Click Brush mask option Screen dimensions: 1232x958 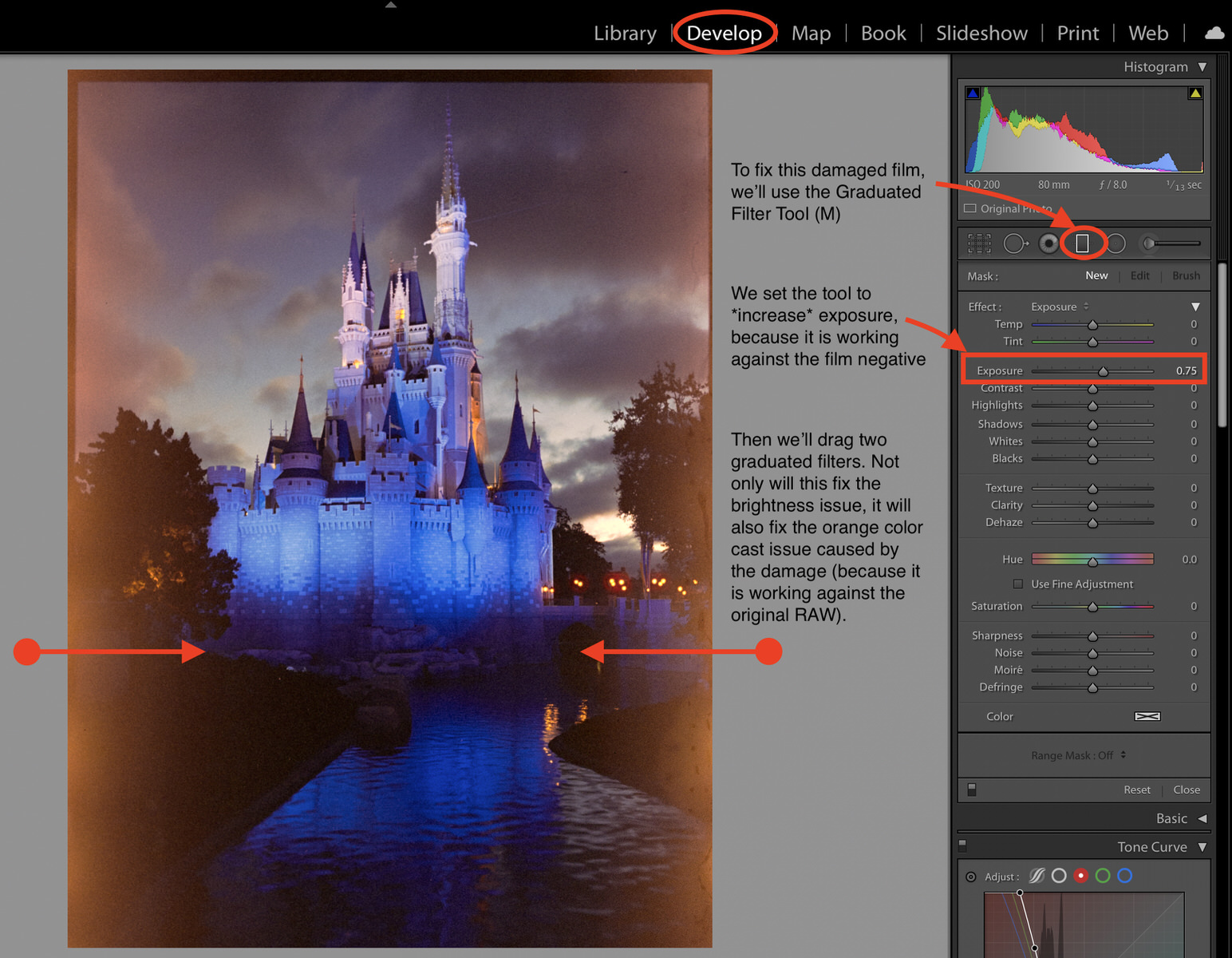[1186, 275]
